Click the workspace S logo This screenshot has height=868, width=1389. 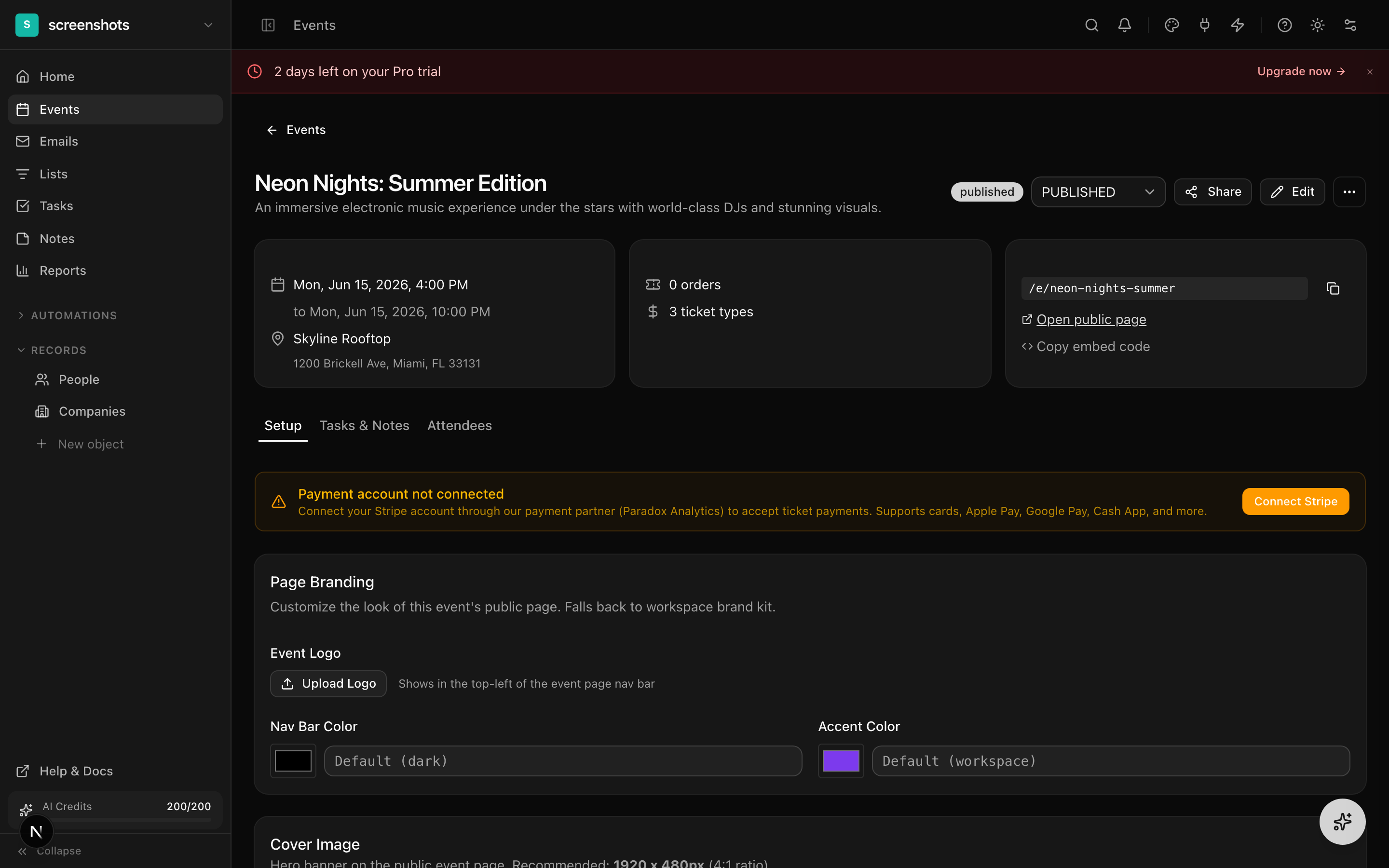coord(27,25)
